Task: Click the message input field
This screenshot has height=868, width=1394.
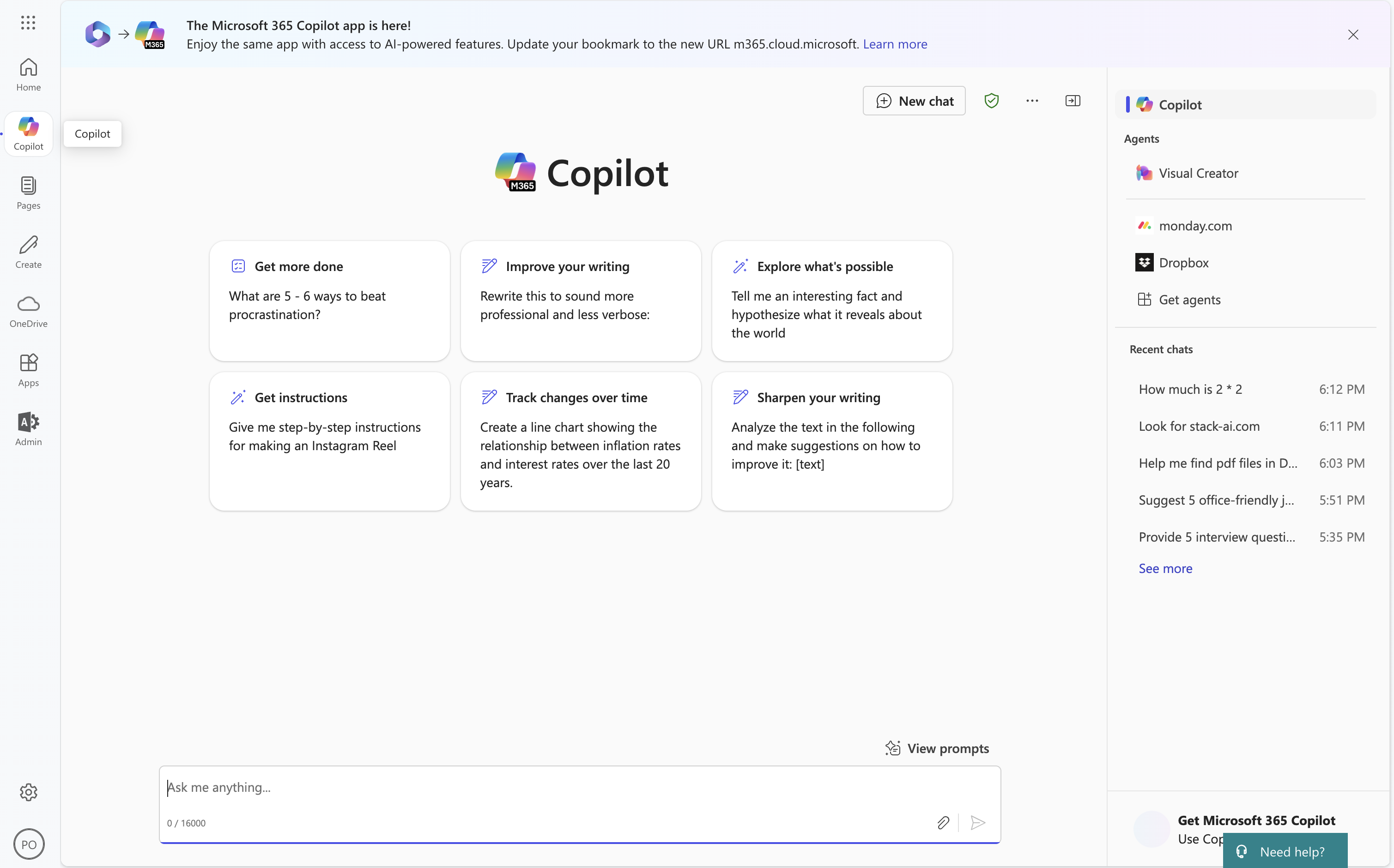Action: pos(580,788)
